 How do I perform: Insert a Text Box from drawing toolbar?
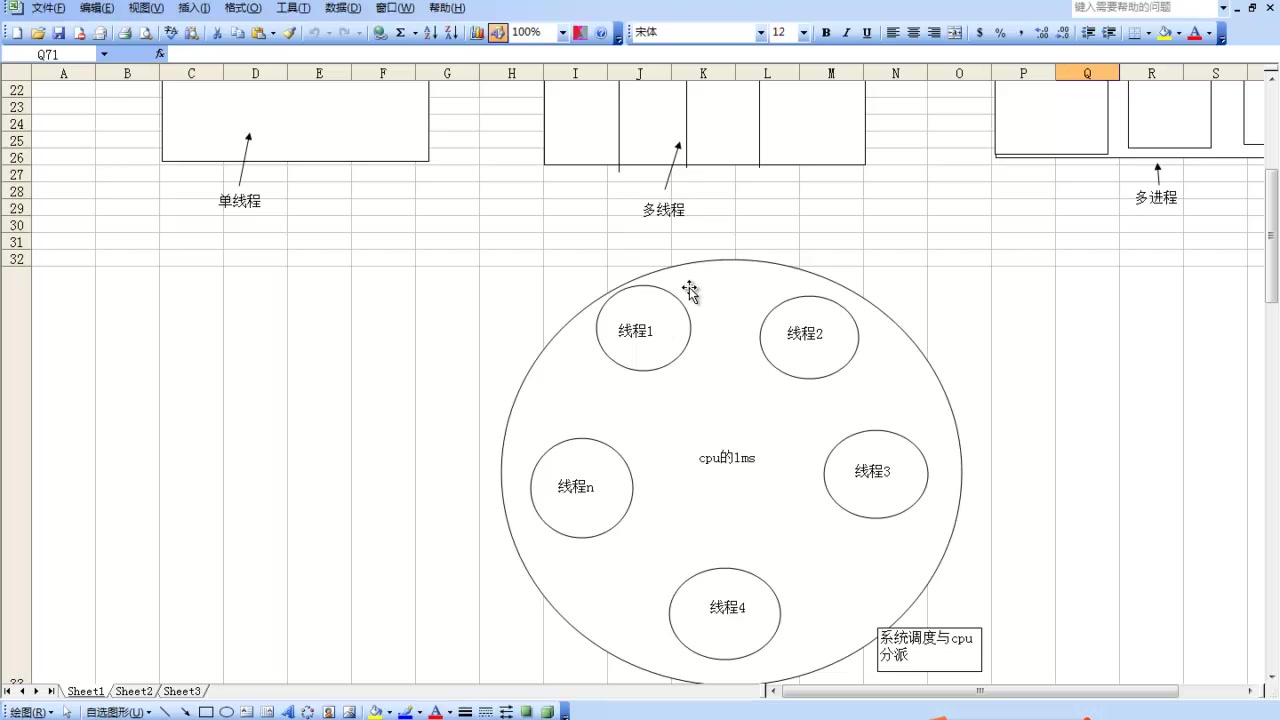(247, 712)
